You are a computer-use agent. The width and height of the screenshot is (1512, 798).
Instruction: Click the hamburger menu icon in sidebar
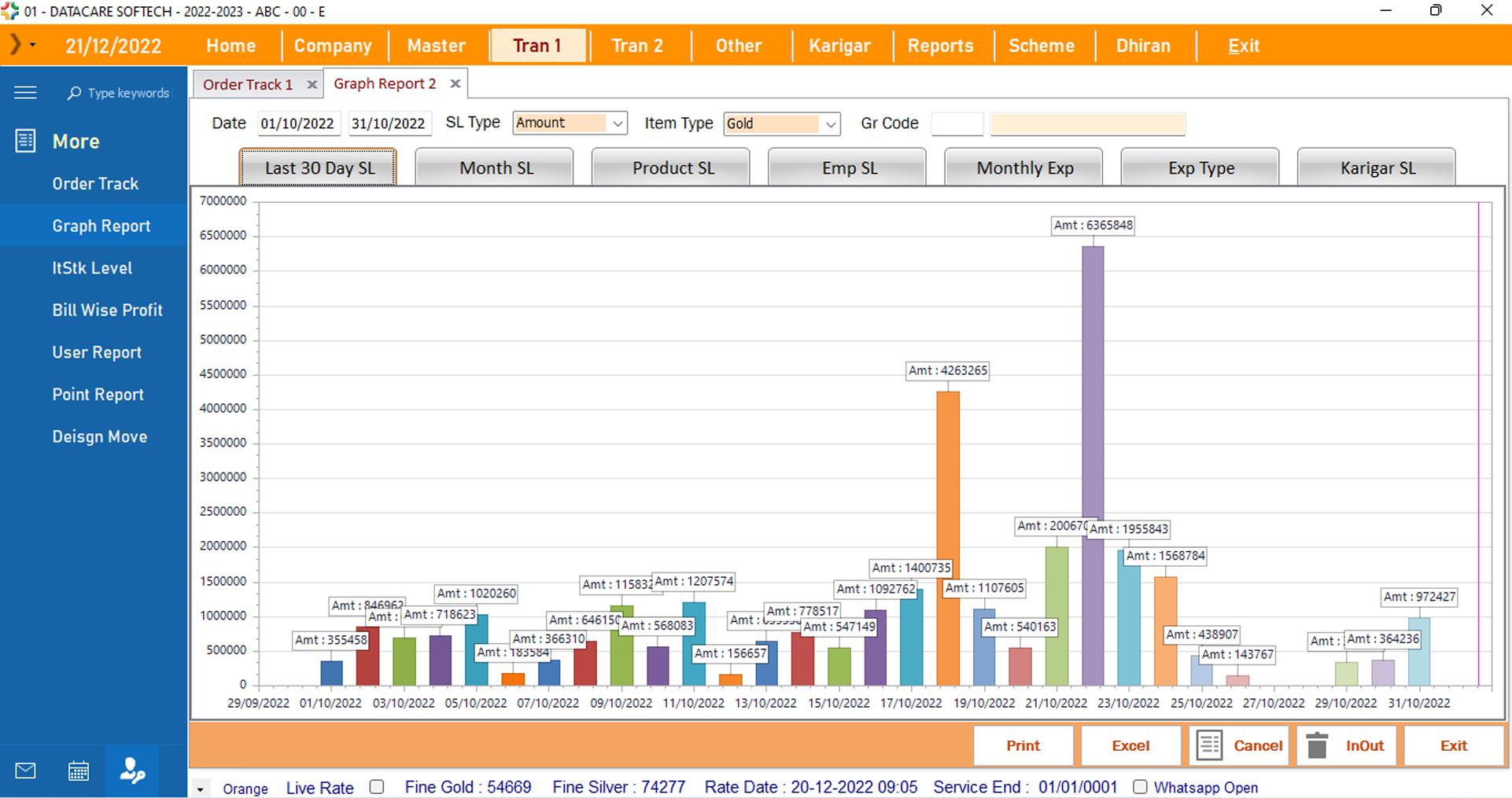pyautogui.click(x=25, y=93)
